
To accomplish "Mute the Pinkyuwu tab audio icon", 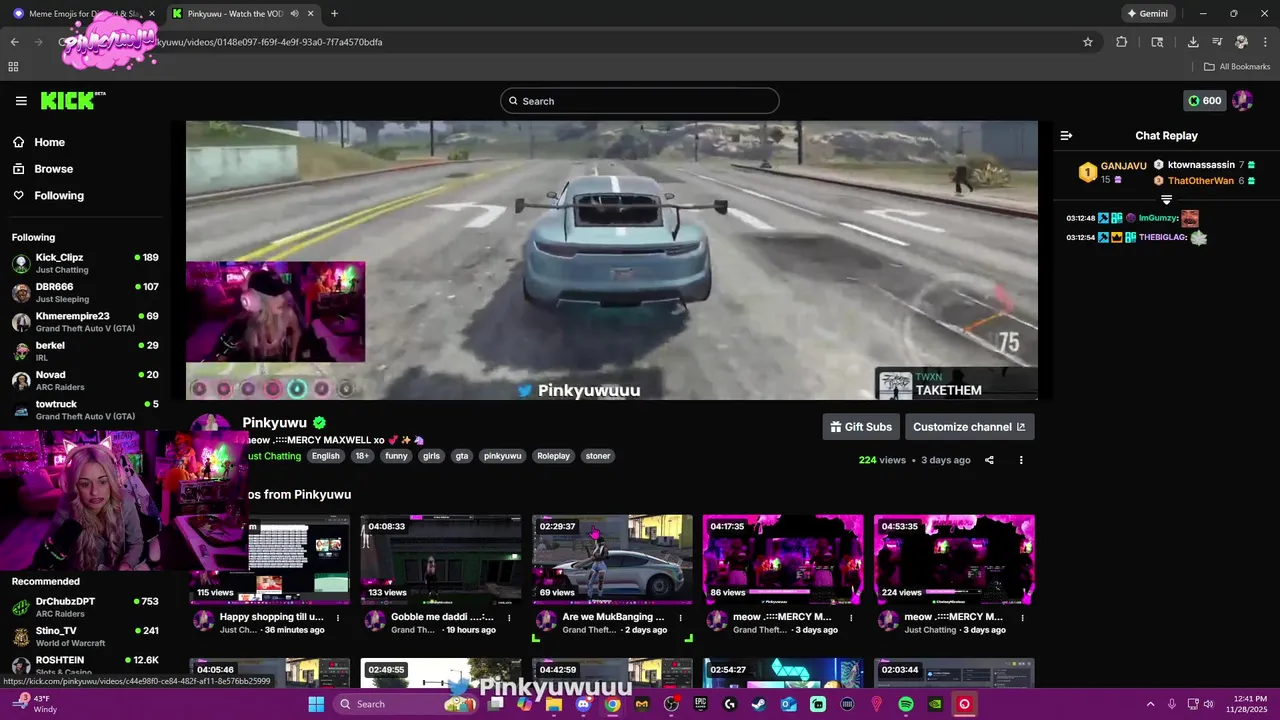I will tap(295, 14).
